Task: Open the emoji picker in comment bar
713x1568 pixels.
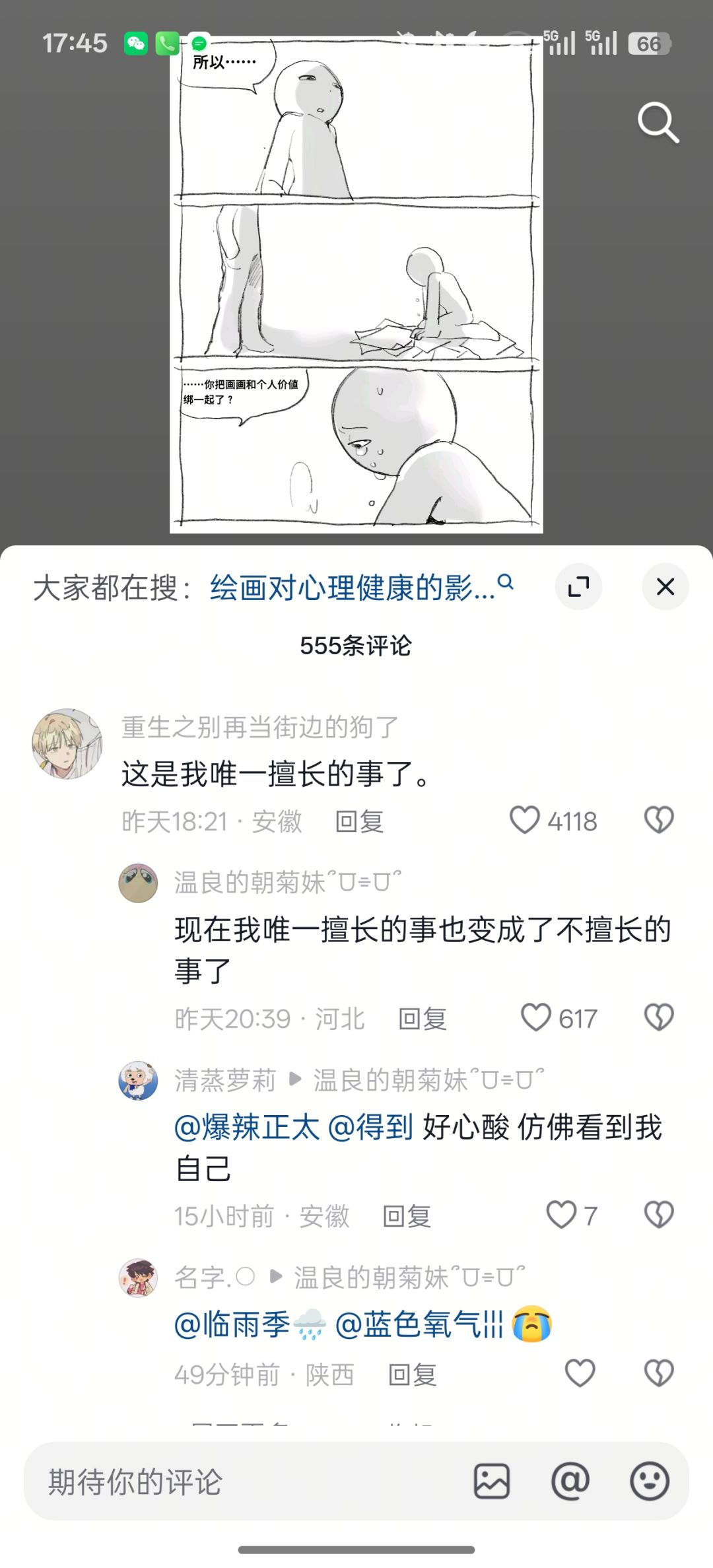Action: [650, 1481]
